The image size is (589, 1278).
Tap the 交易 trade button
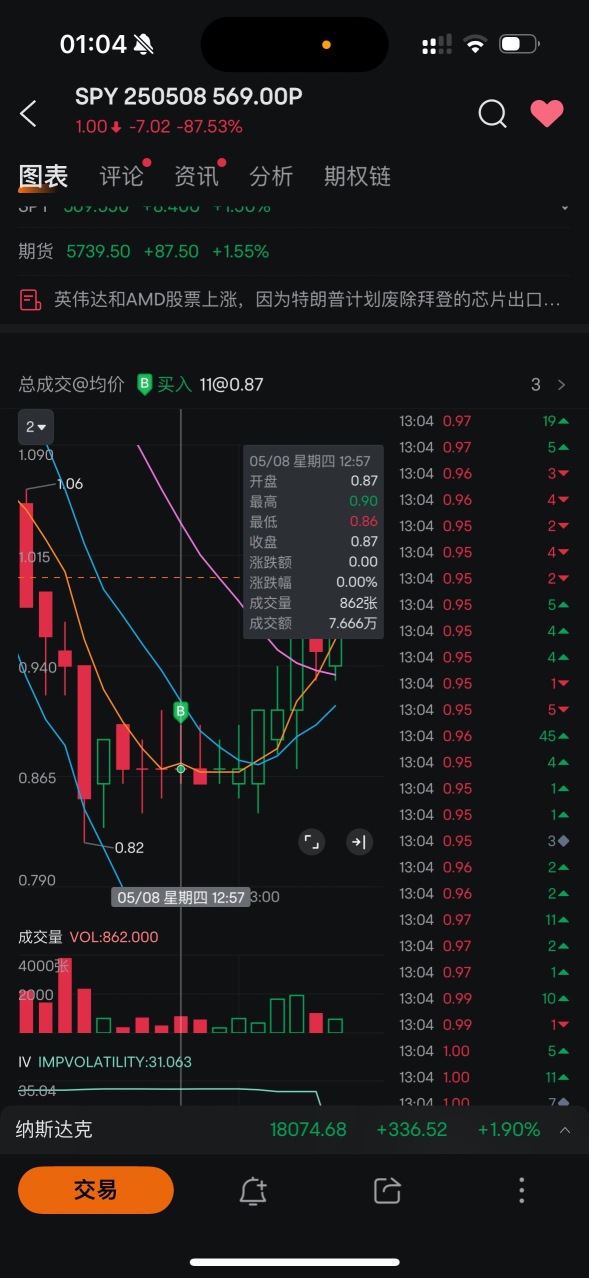click(x=96, y=1190)
